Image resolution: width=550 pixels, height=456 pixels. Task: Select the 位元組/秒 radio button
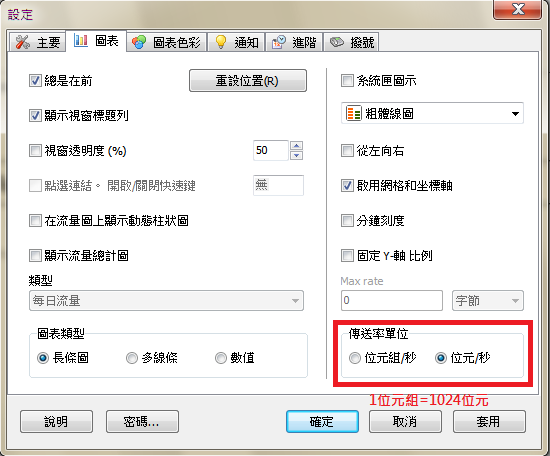click(355, 358)
